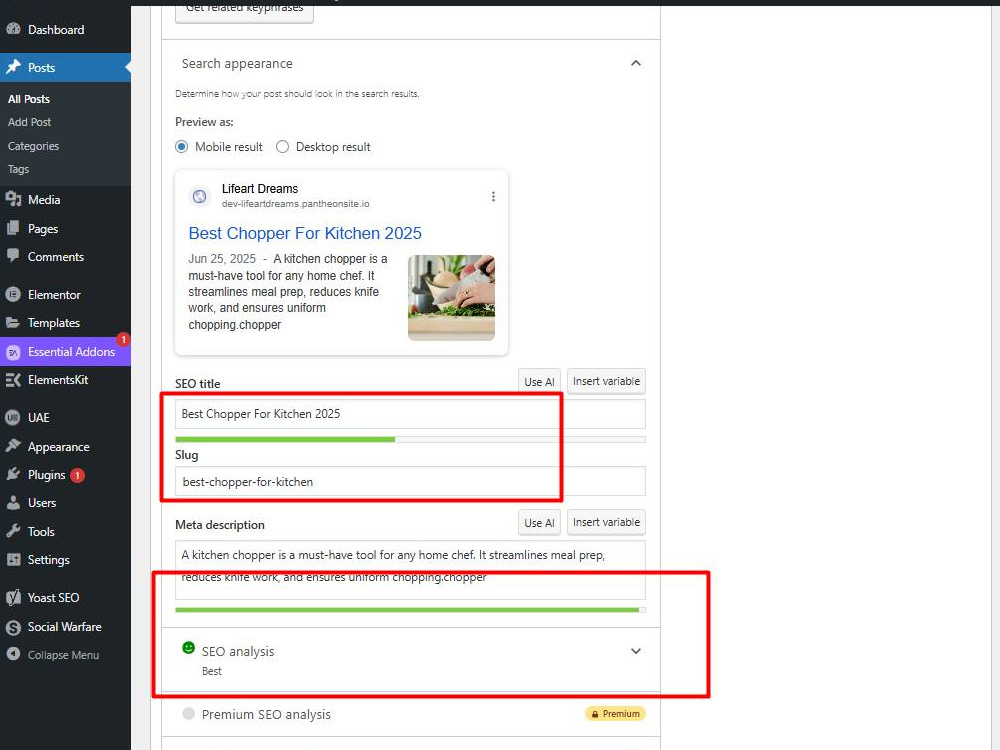The height and width of the screenshot is (750, 1000).
Task: Open Add Post submenu item
Action: point(29,122)
